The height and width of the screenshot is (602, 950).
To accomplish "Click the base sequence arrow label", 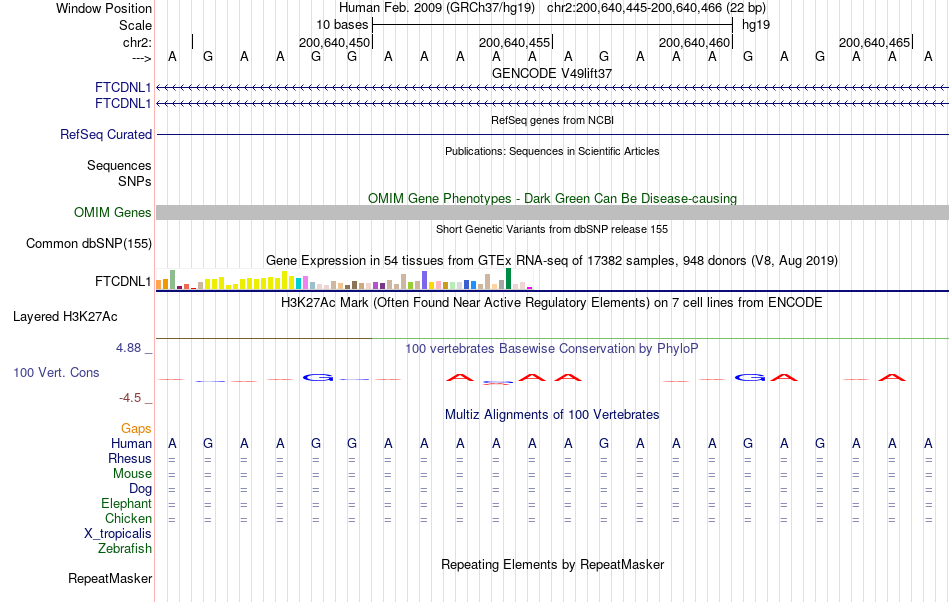I will tap(142, 58).
